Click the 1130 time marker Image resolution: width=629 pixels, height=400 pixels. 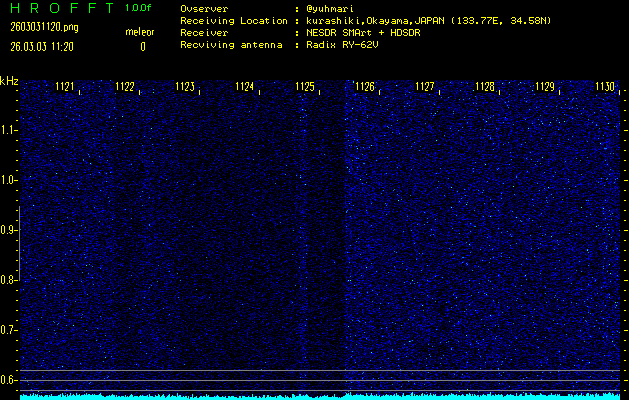[605, 87]
